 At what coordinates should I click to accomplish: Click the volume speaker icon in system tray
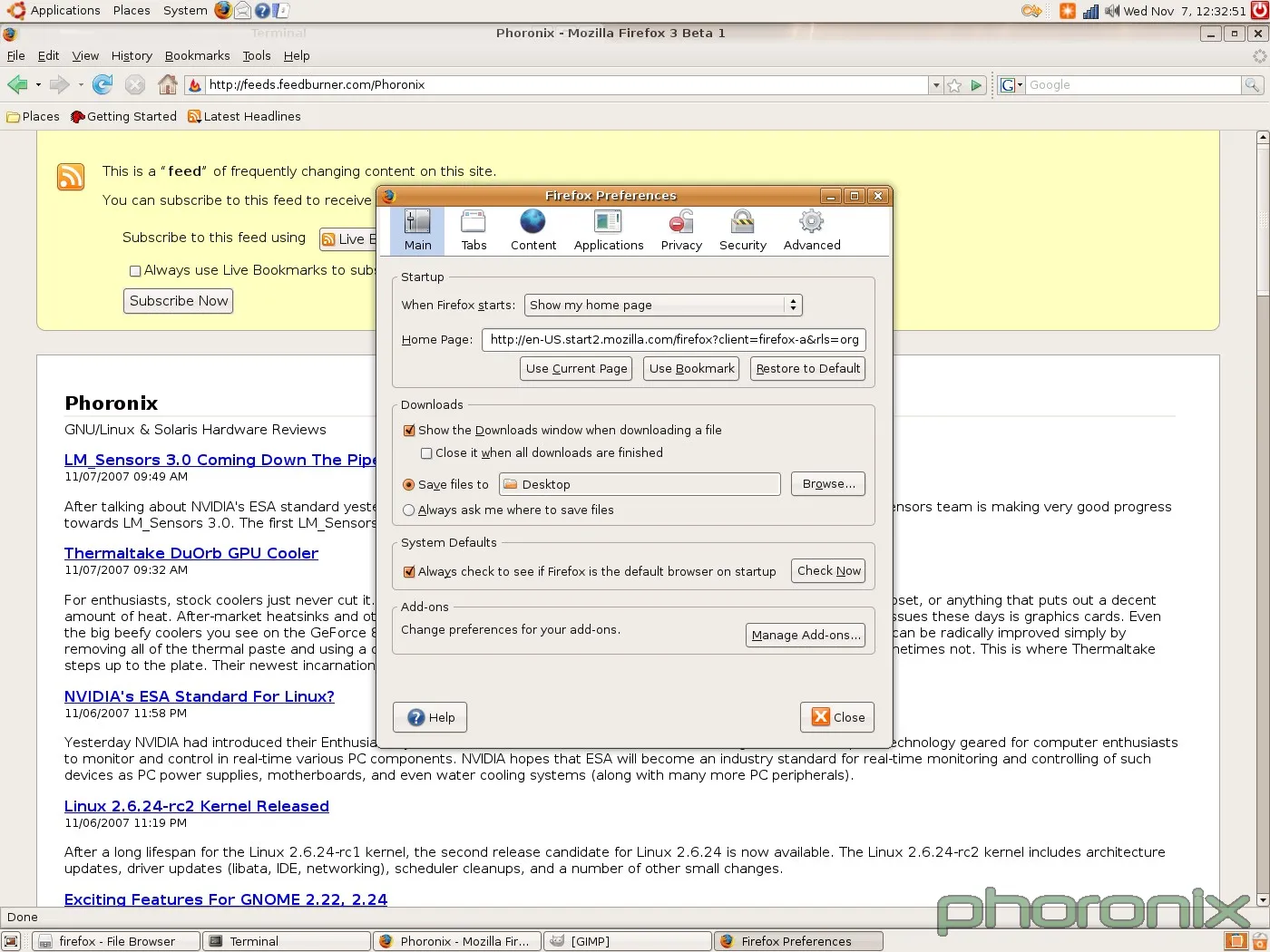tap(1112, 11)
